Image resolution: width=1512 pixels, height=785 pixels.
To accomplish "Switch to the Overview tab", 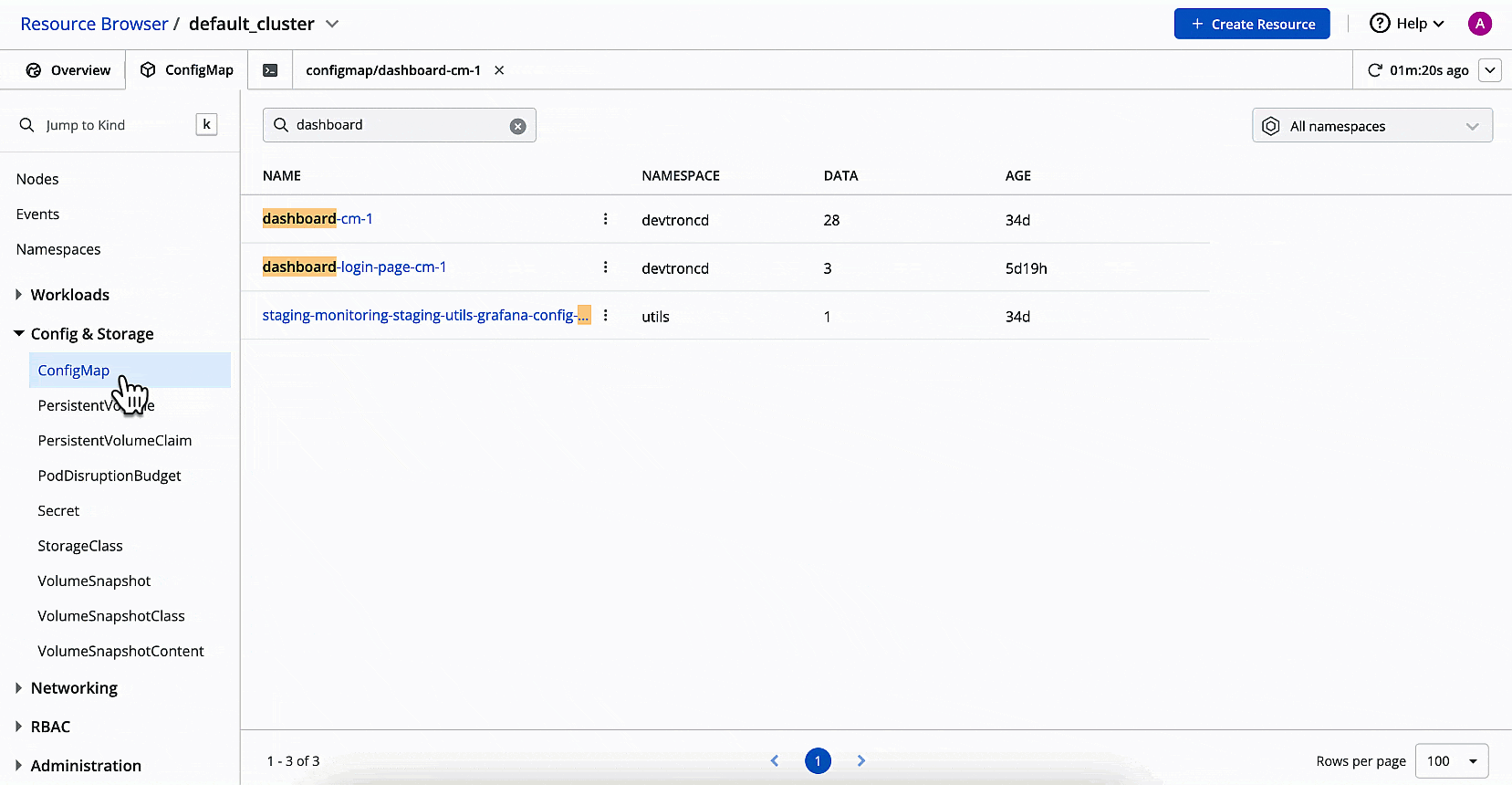I will coord(68,70).
